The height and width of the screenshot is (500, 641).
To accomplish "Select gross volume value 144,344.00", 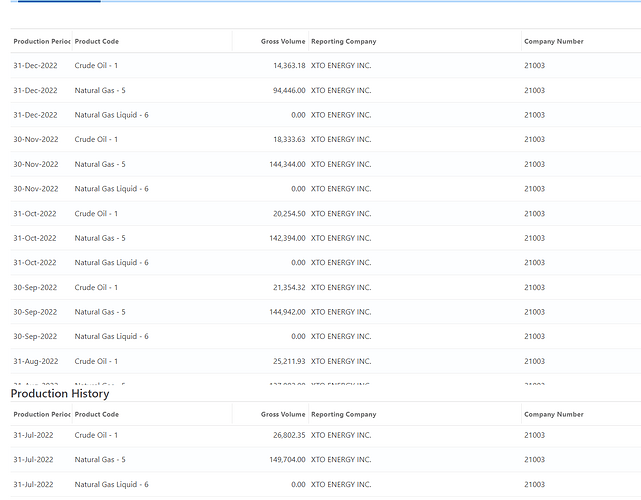I will [287, 164].
